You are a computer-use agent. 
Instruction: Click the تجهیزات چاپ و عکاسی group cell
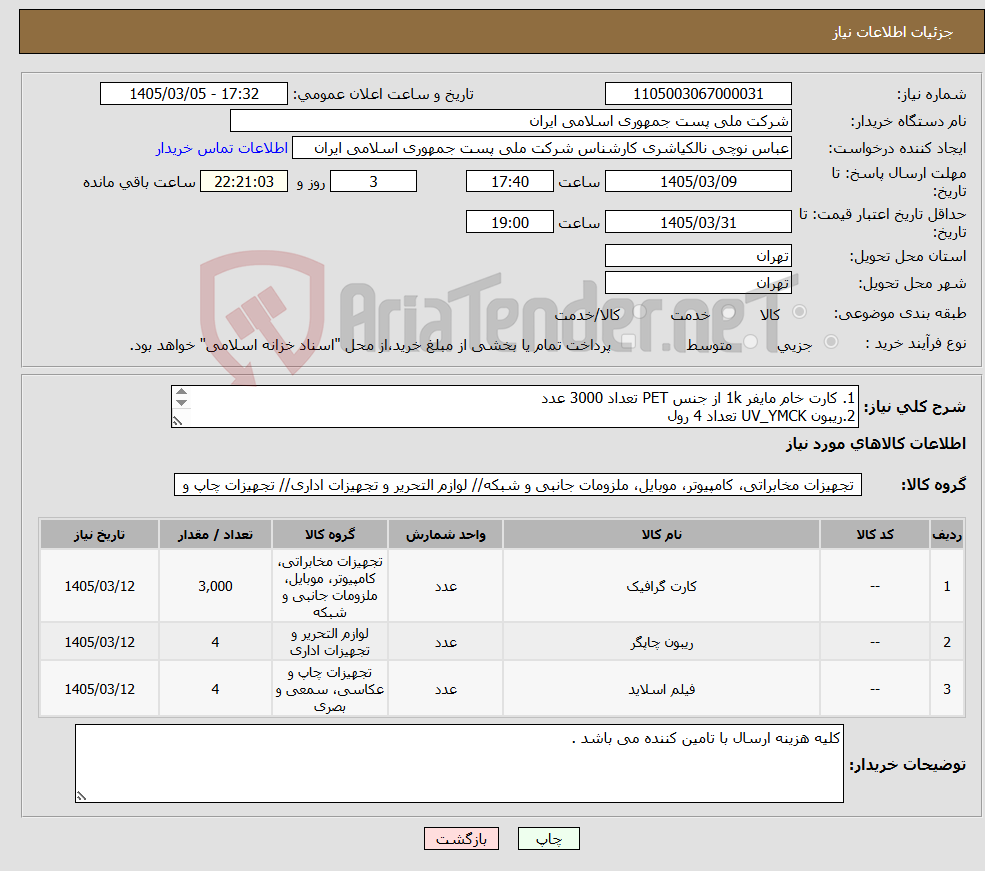pos(330,689)
